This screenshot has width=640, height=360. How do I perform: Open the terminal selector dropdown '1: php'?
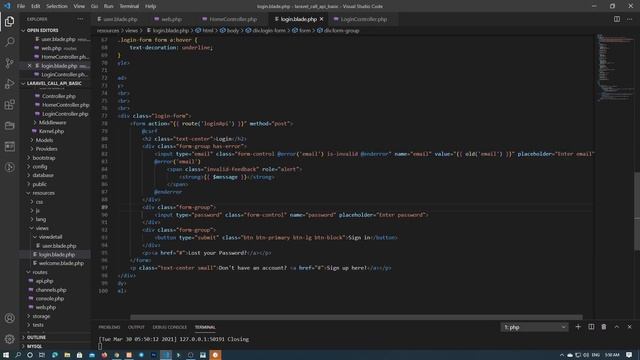pyautogui.click(x=534, y=327)
